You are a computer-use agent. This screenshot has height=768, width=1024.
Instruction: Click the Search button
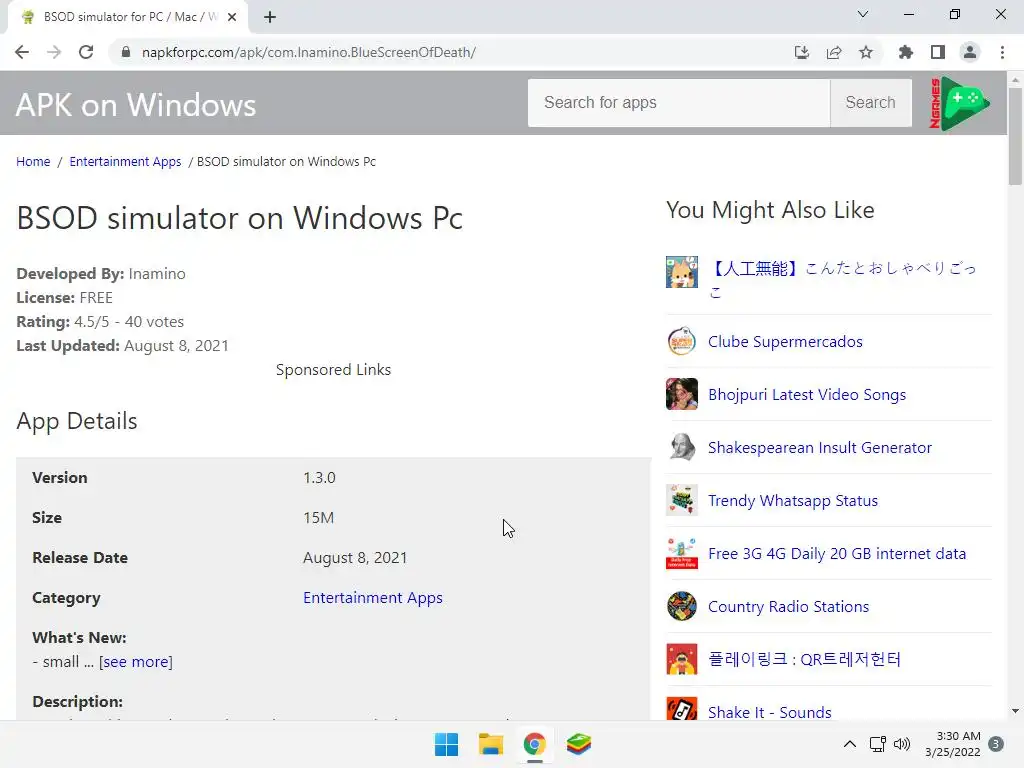[x=871, y=103]
